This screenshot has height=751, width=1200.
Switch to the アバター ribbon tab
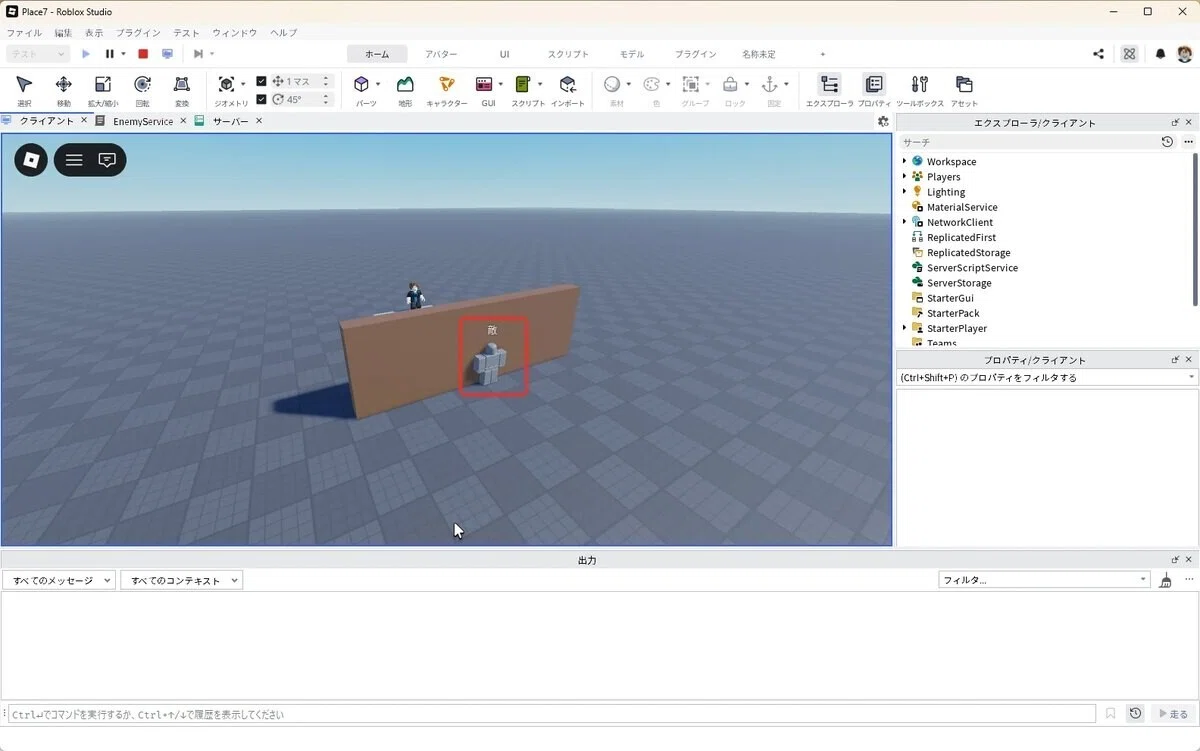(441, 54)
